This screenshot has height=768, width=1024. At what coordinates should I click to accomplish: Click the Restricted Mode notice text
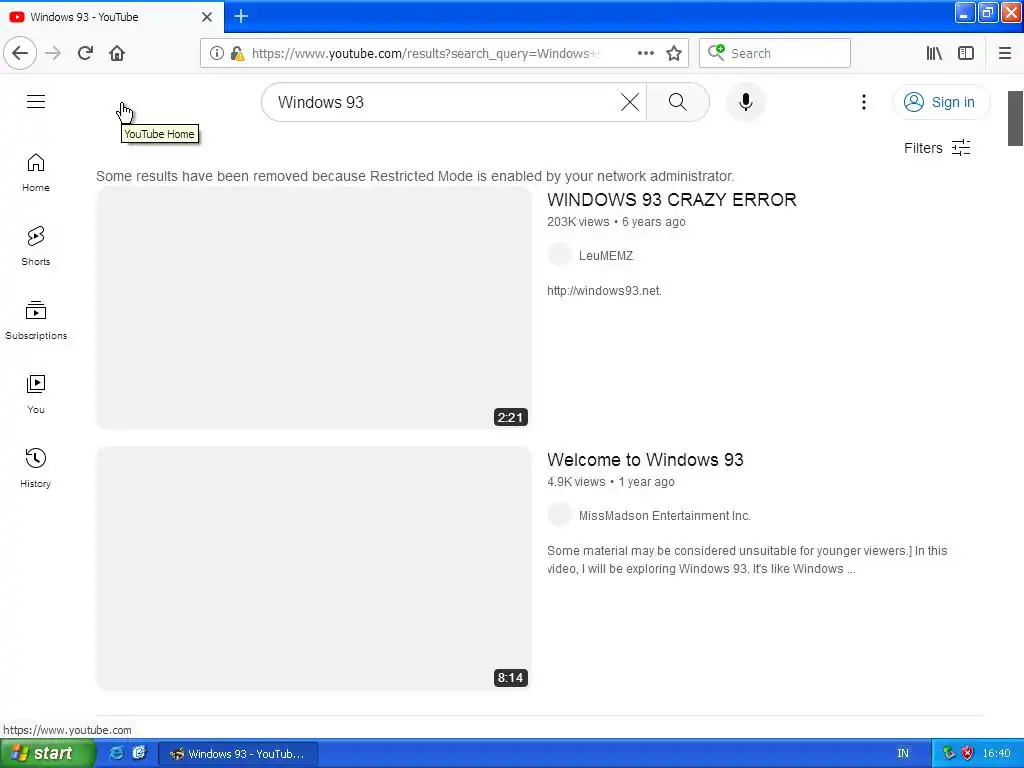coord(415,176)
